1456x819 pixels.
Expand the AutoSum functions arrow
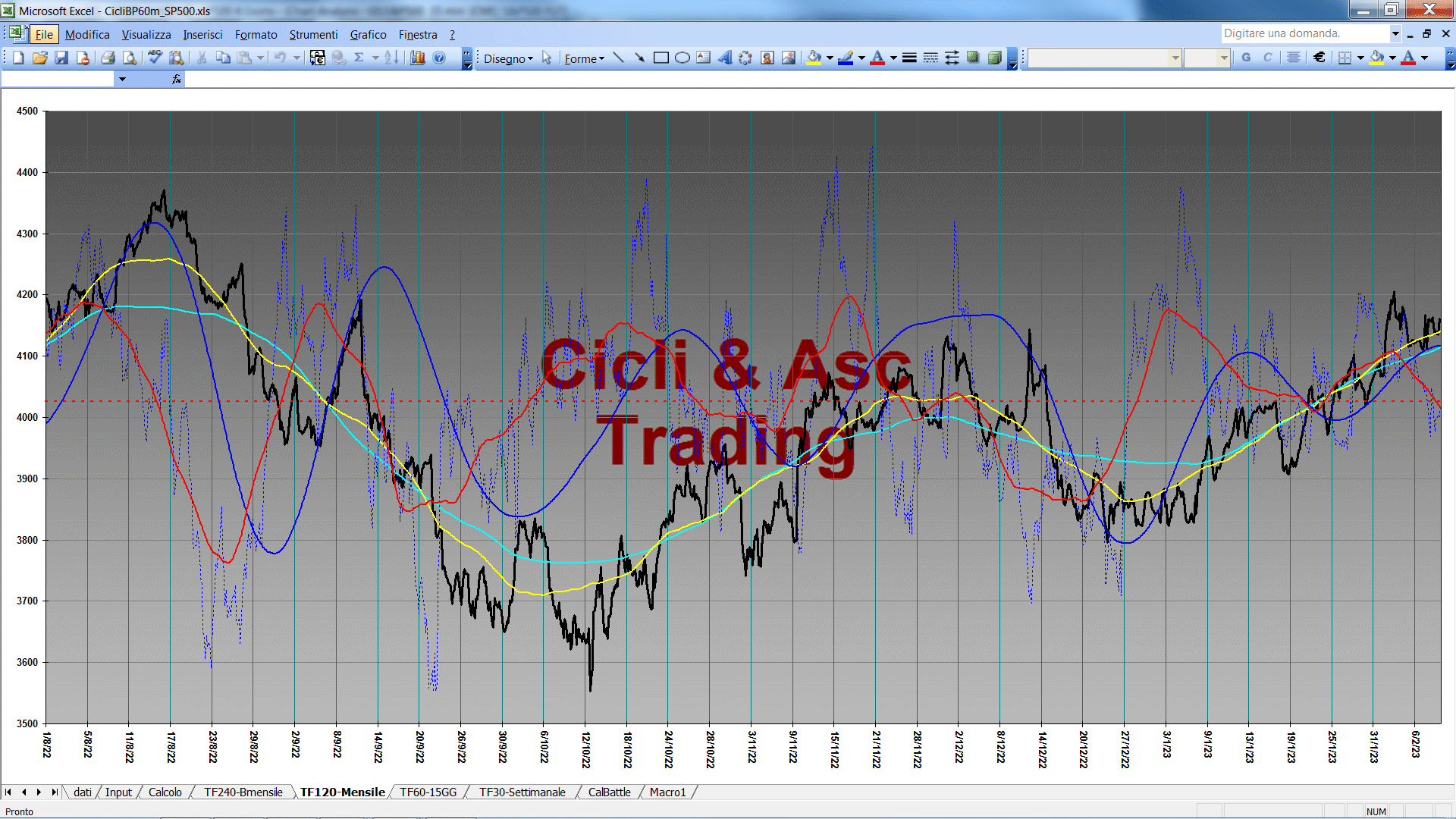[375, 58]
